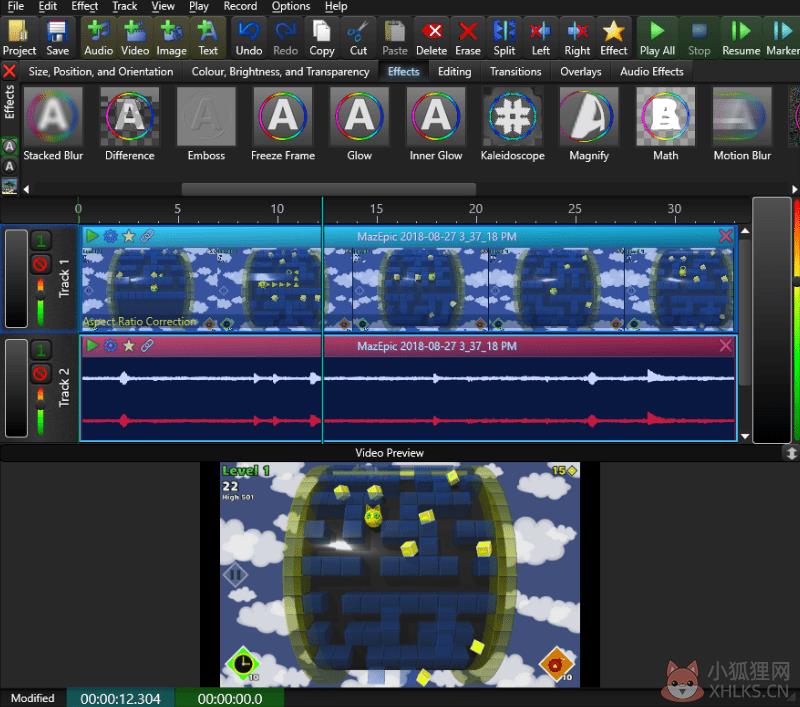Choose the Stacked Blur effect

click(x=53, y=124)
